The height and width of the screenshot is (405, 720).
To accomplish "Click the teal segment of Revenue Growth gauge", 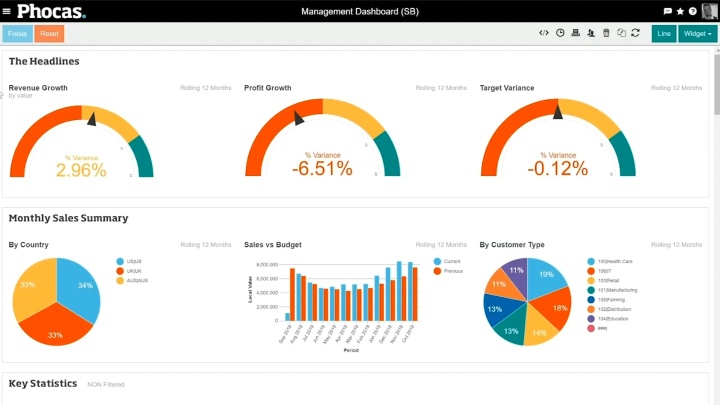I will [x=143, y=158].
